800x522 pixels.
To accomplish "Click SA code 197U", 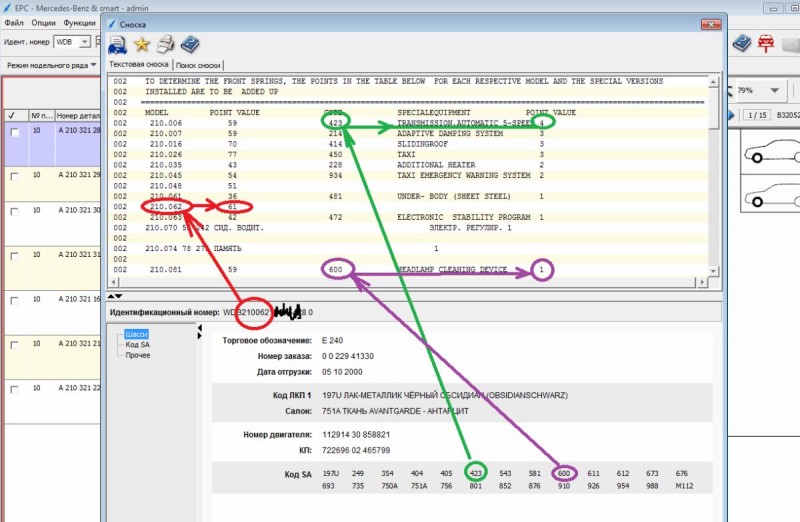I will (331, 473).
